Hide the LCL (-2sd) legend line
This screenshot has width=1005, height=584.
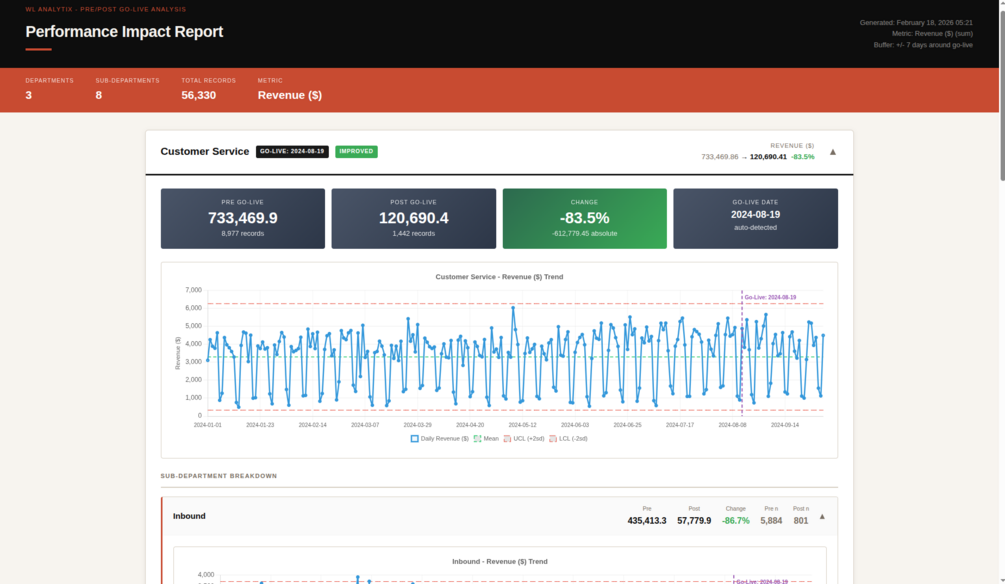568,438
